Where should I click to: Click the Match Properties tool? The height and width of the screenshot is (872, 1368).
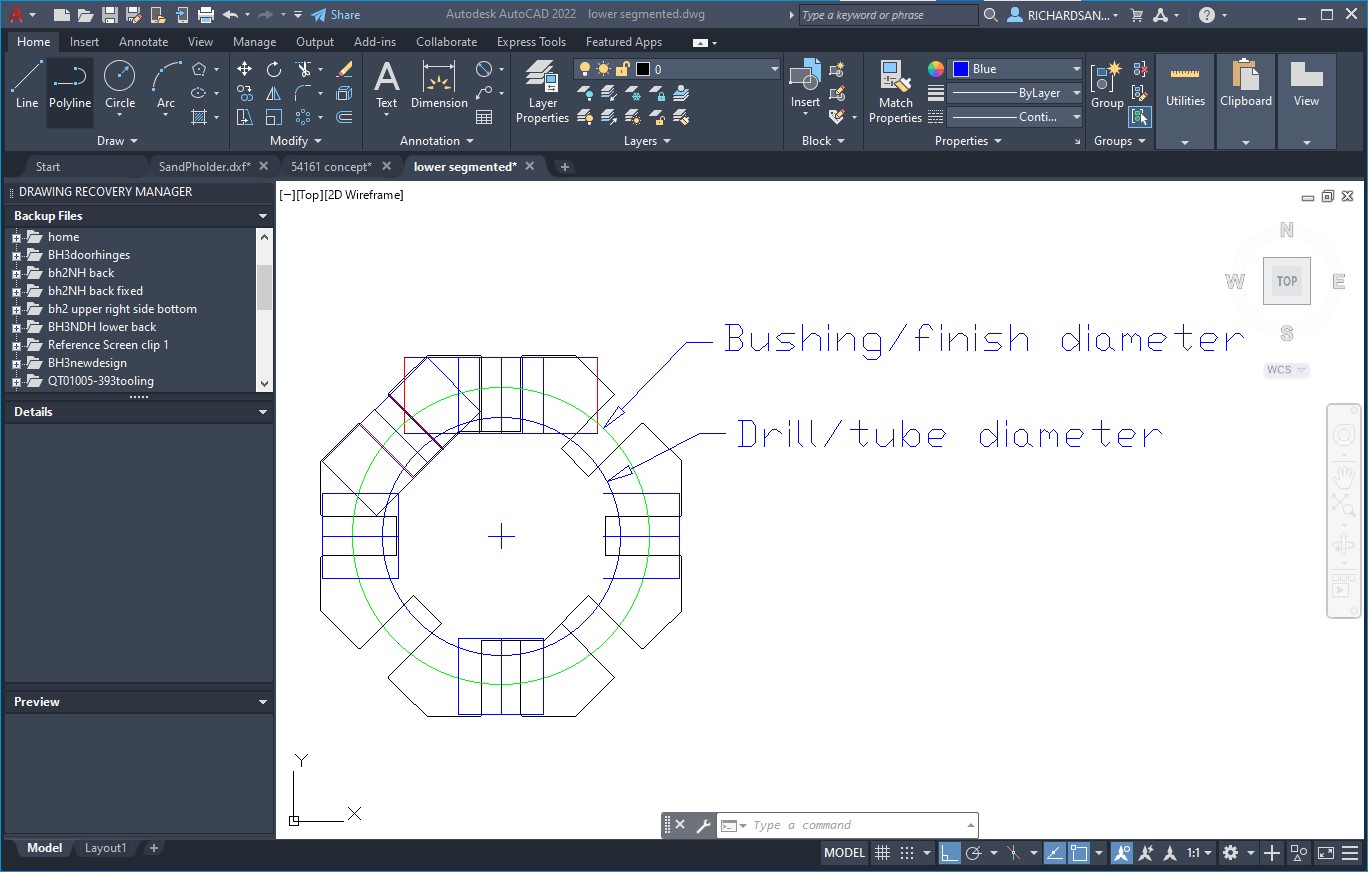click(895, 92)
